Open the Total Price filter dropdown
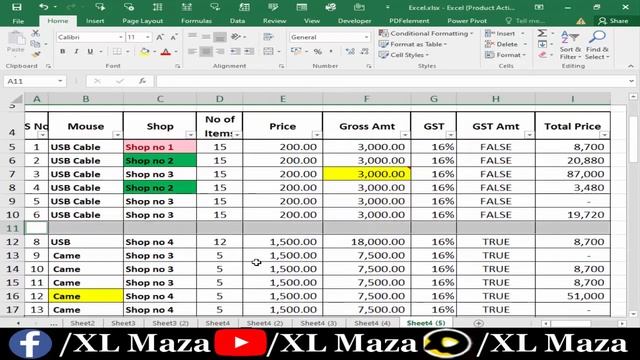This screenshot has width=640, height=360. click(604, 135)
